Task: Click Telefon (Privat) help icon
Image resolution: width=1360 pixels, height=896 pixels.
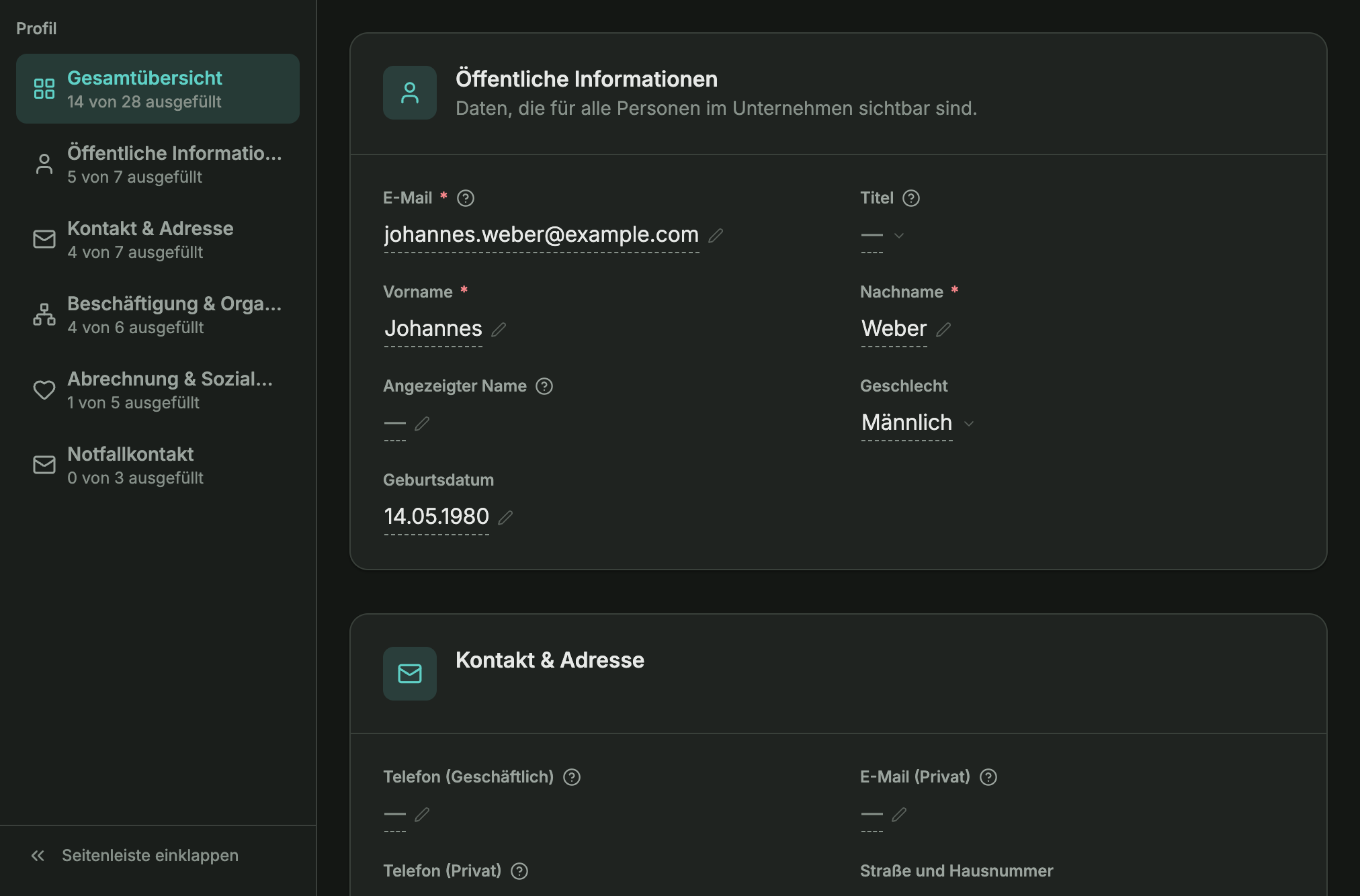Action: pyautogui.click(x=519, y=871)
